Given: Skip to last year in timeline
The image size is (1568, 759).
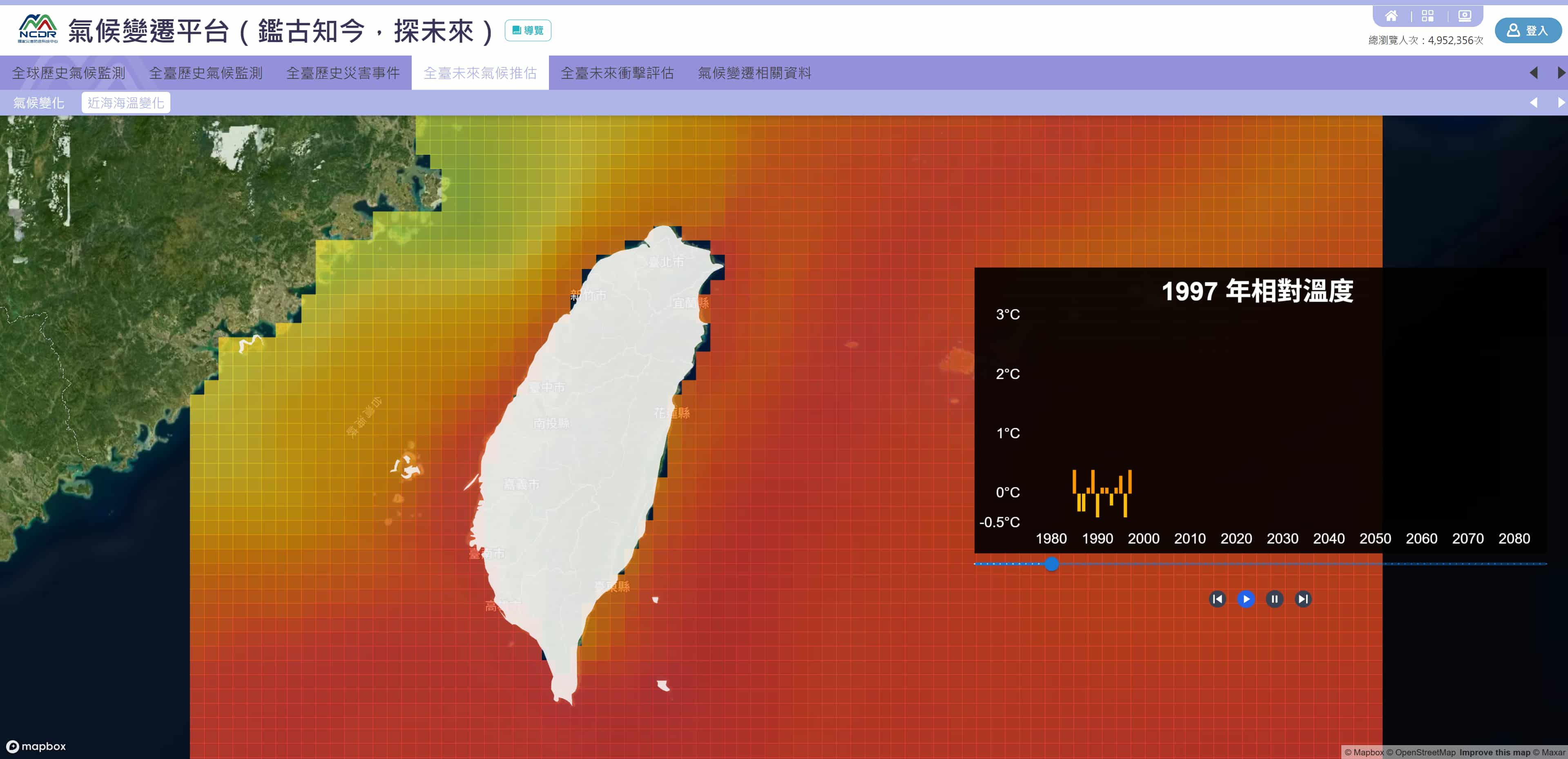Looking at the screenshot, I should coord(1303,599).
